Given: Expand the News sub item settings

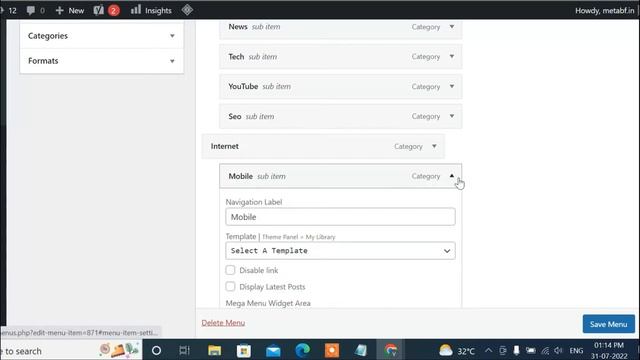Looking at the screenshot, I should point(452,27).
